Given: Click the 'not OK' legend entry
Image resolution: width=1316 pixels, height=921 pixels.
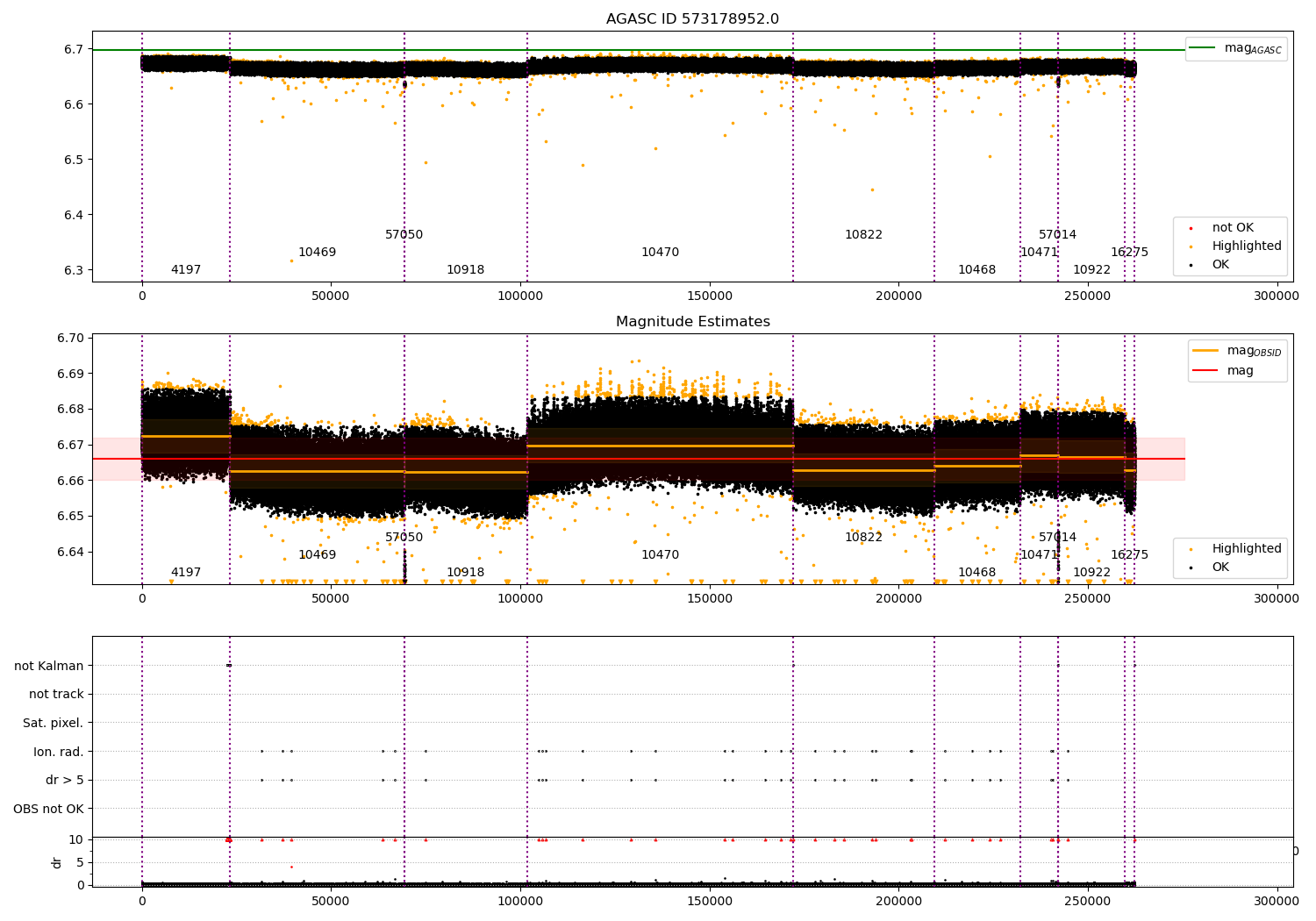Looking at the screenshot, I should click(1233, 227).
